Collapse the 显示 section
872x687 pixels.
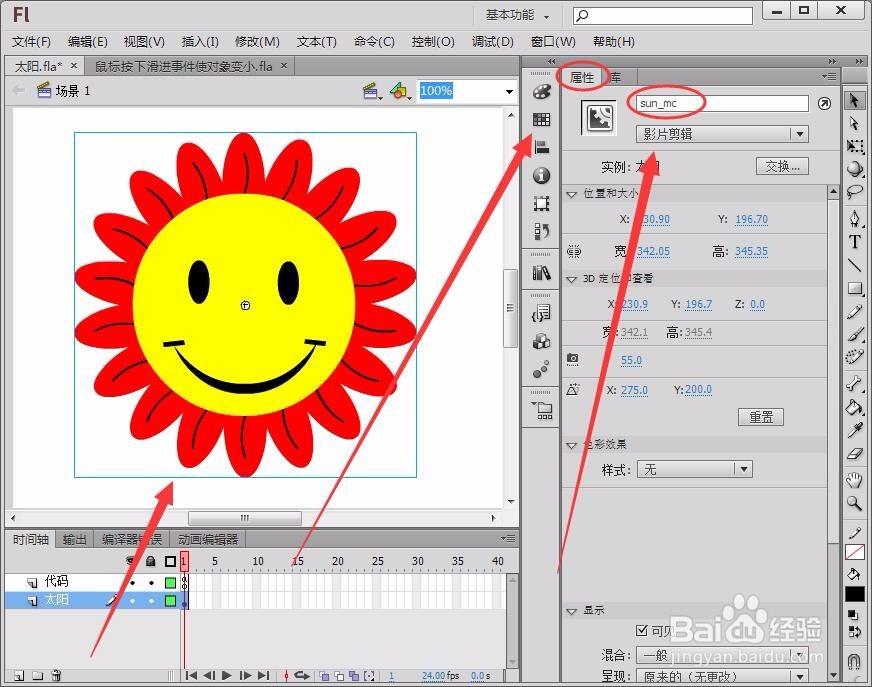pyautogui.click(x=571, y=611)
